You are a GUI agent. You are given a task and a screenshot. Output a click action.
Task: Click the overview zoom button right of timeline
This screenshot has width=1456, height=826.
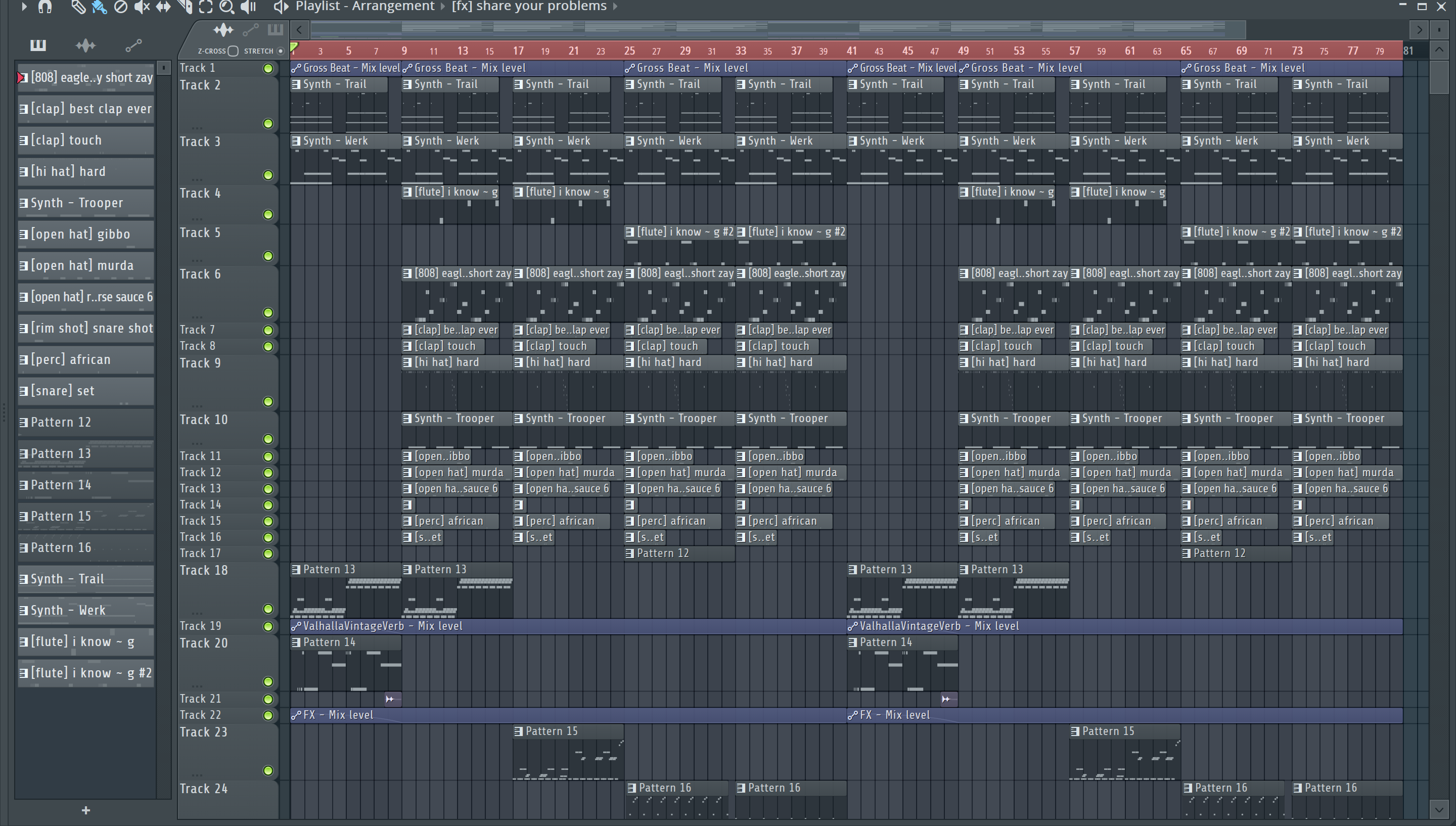click(x=1439, y=29)
